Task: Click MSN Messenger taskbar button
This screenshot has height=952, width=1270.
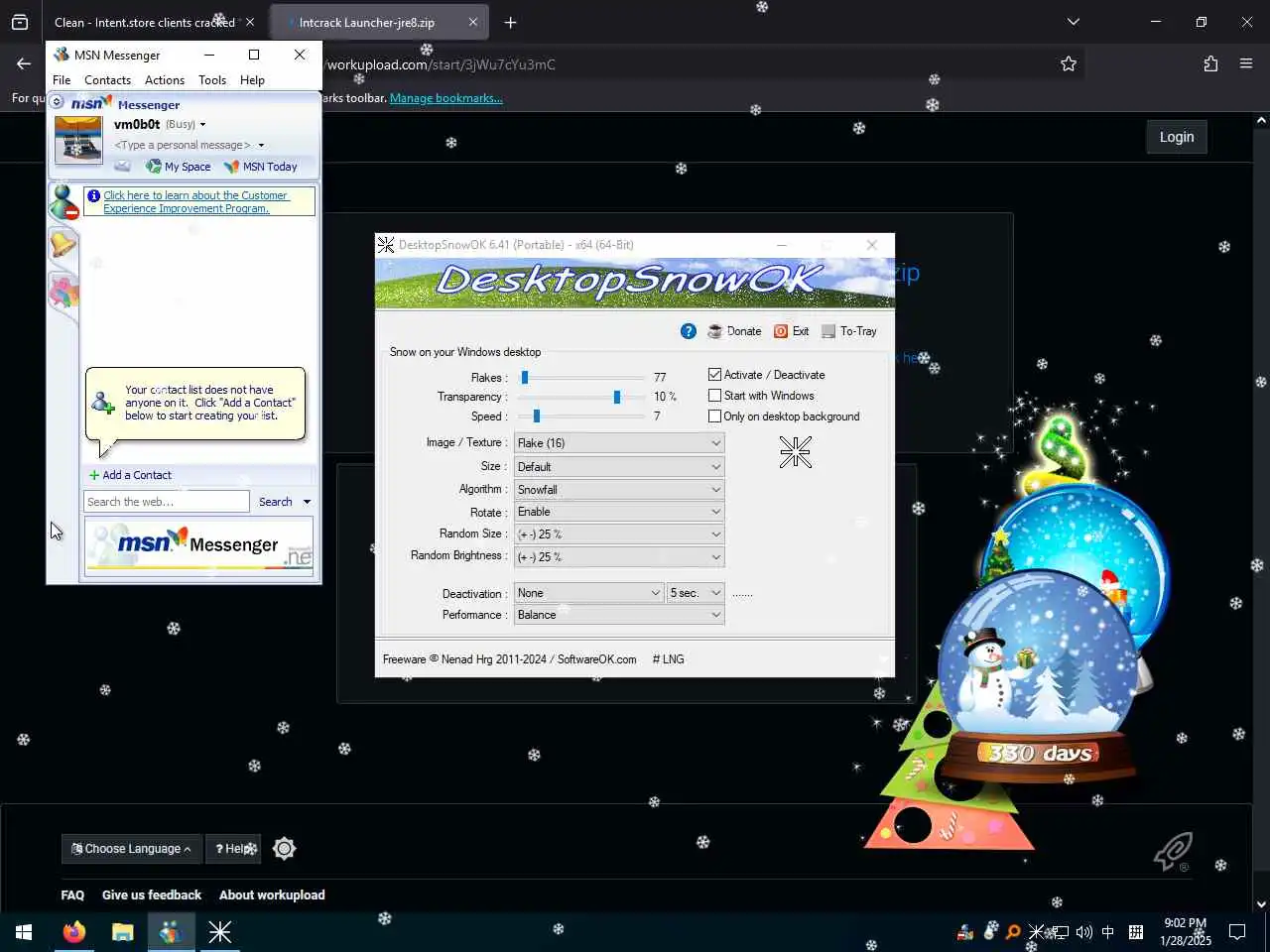Action: coord(171,931)
